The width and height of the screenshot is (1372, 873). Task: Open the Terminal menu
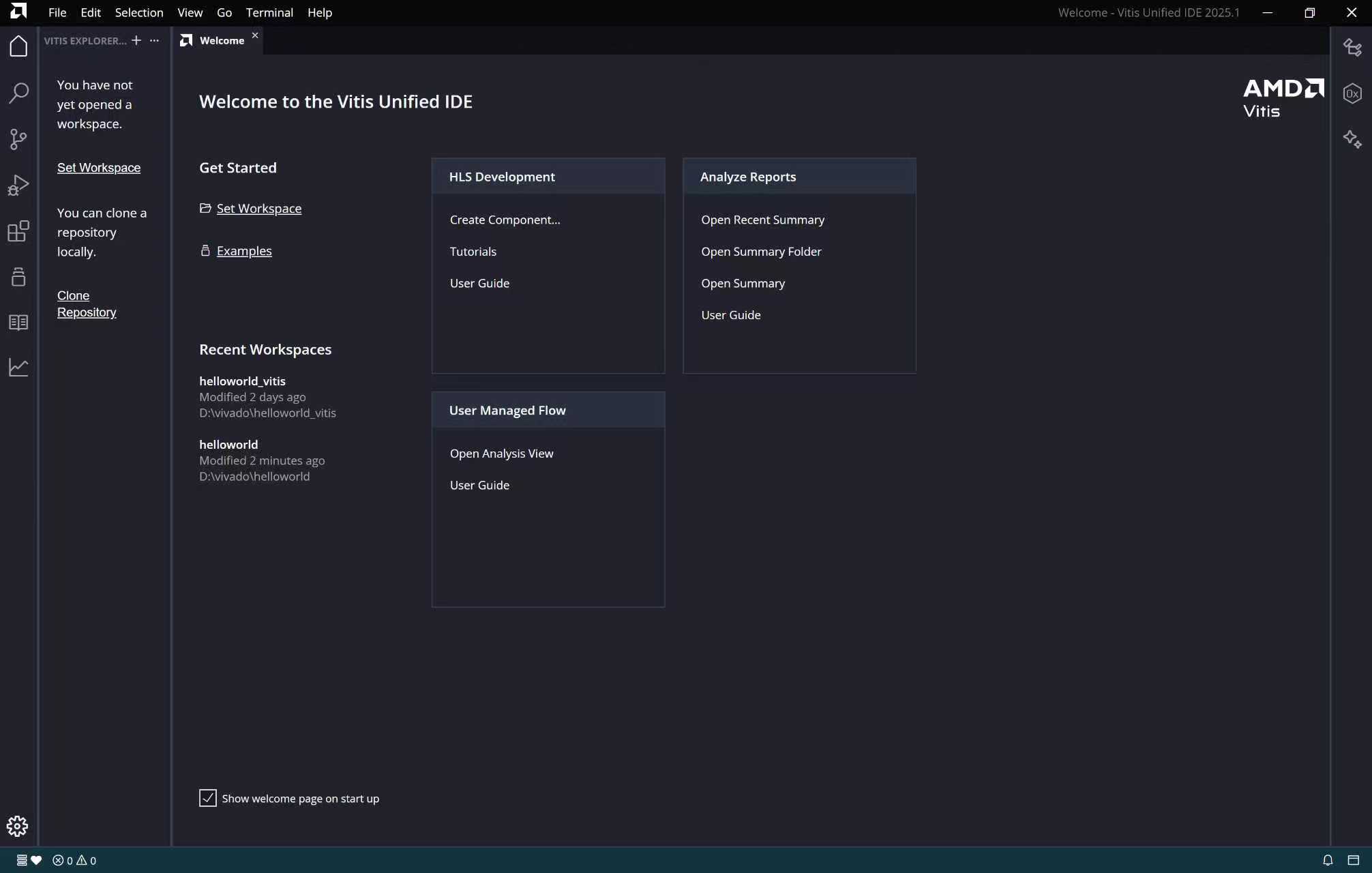pos(269,12)
